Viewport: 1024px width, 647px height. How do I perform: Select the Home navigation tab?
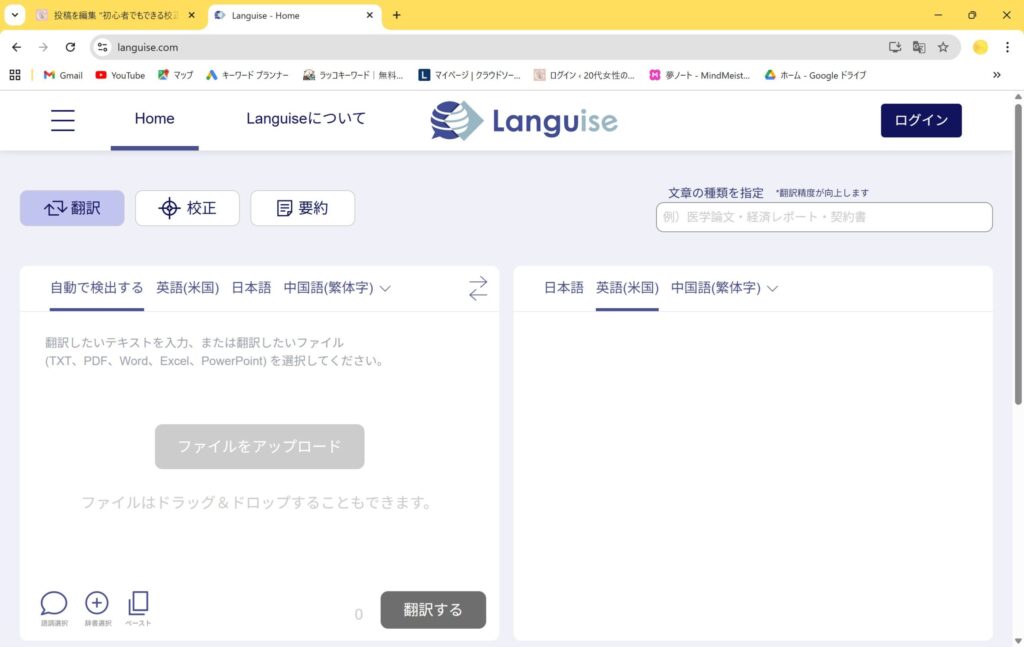click(x=155, y=119)
